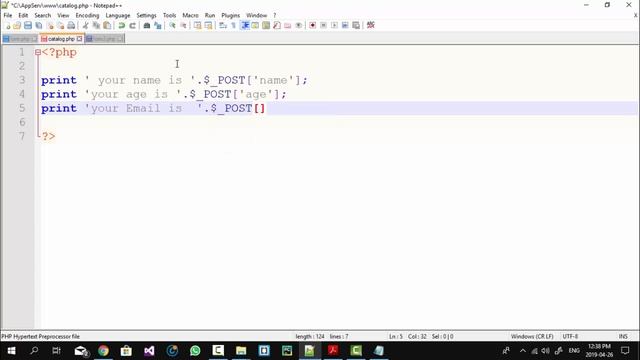Open the Macro menu

[190, 16]
